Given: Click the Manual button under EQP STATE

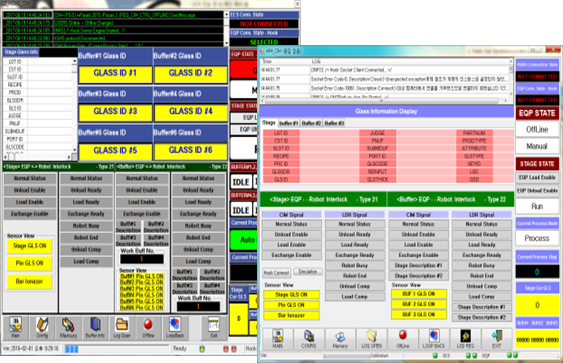Looking at the screenshot, I should click(x=537, y=146).
